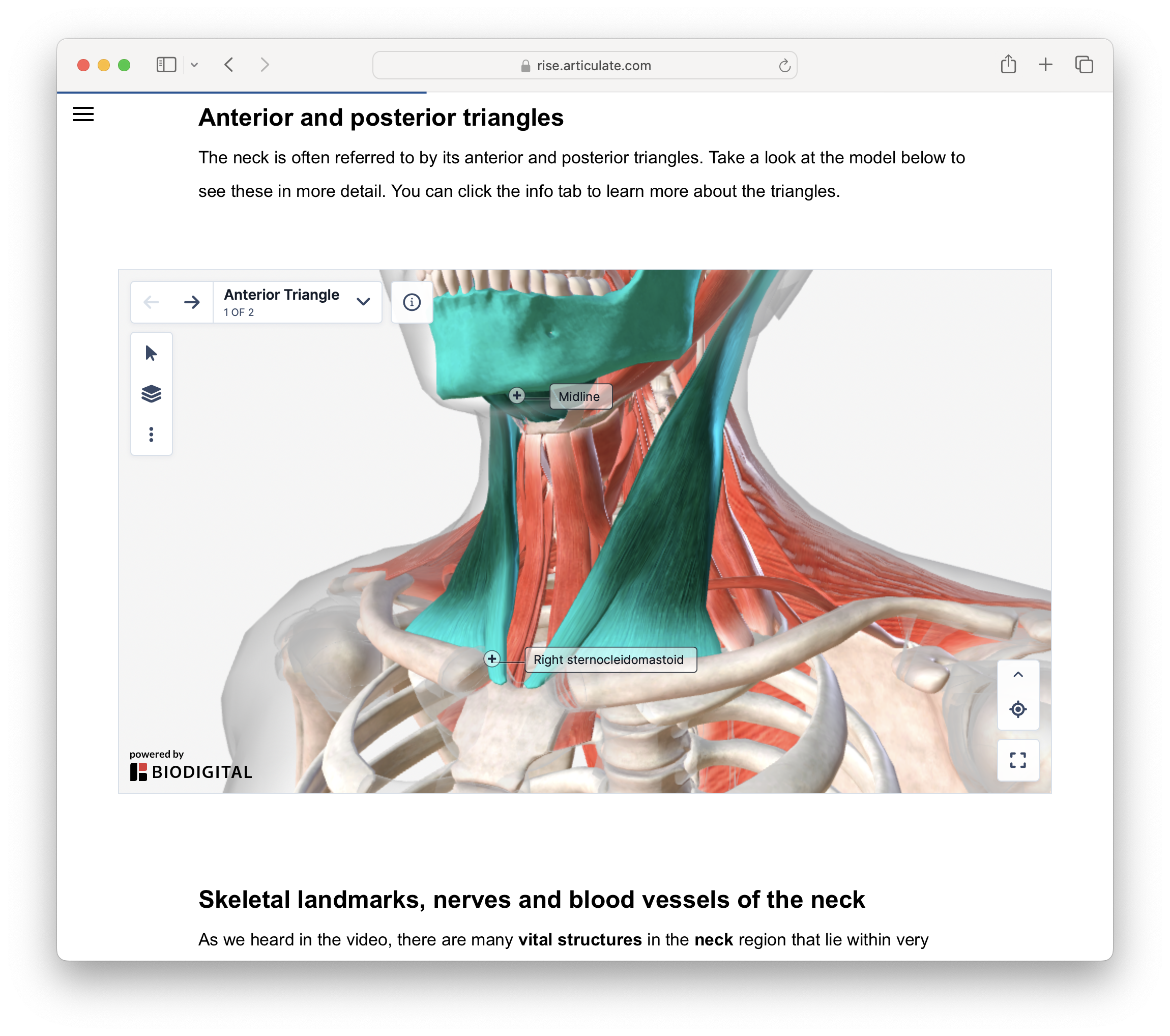Expand navigation controls with up chevron
Image resolution: width=1170 pixels, height=1036 pixels.
click(x=1017, y=675)
